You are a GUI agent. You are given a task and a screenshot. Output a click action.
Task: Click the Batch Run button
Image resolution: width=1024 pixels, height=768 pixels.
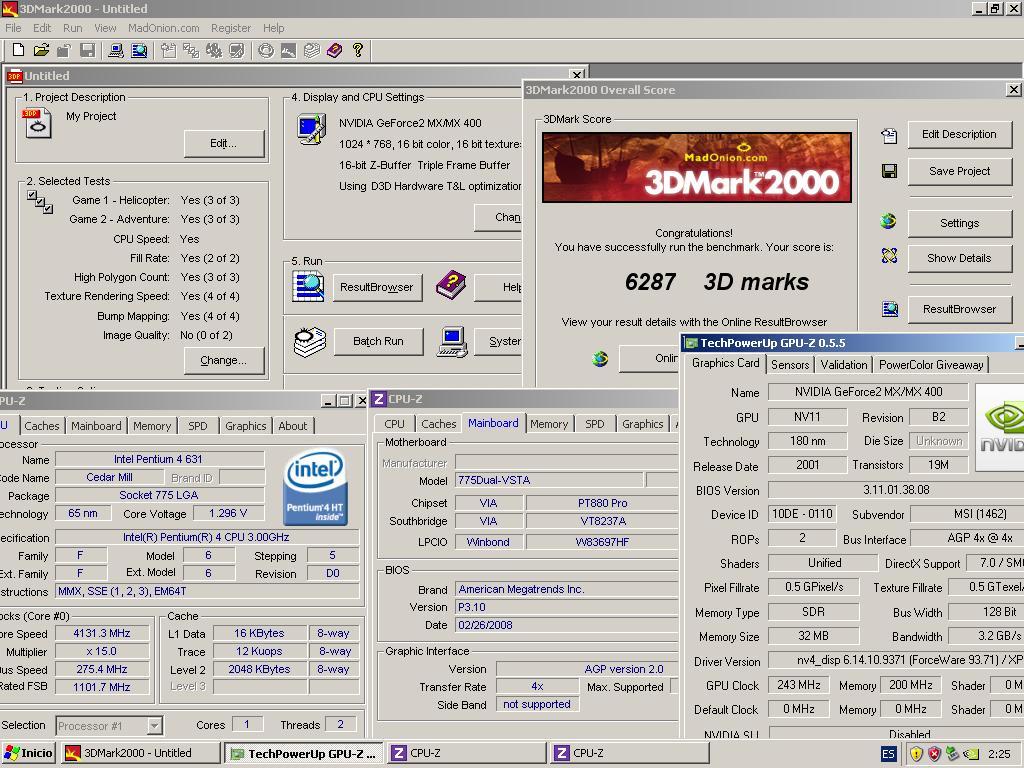pyautogui.click(x=378, y=342)
